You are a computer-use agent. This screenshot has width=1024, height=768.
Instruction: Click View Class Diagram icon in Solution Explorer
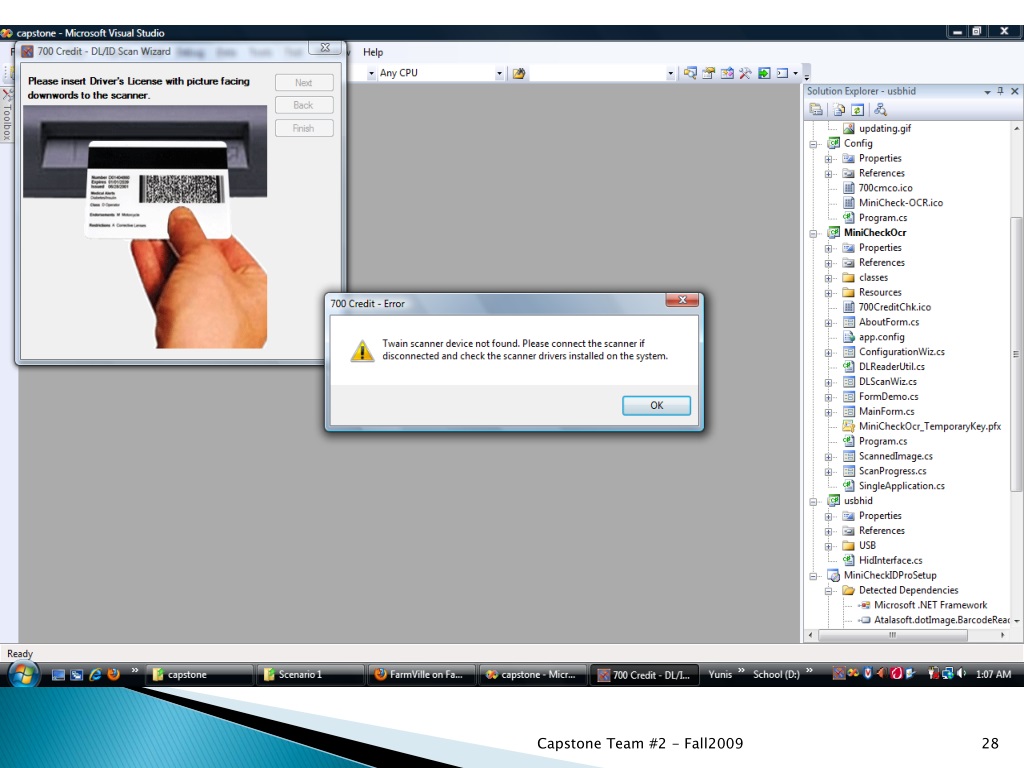[x=880, y=110]
